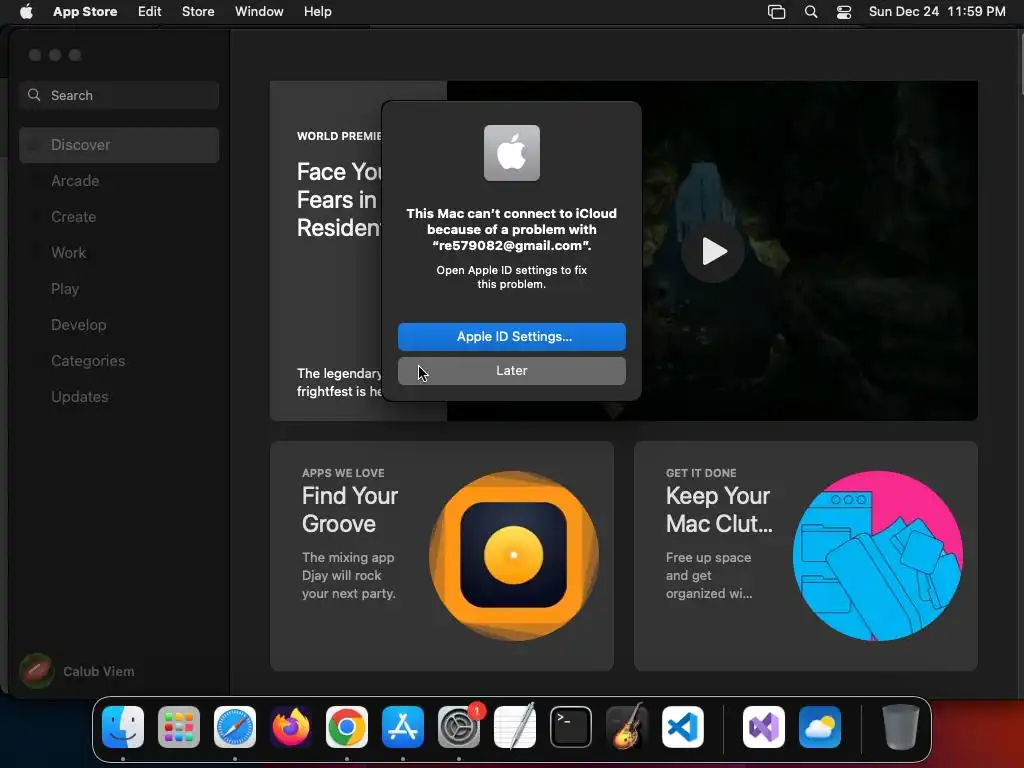
Task: Open the Window menu
Action: coord(259,11)
